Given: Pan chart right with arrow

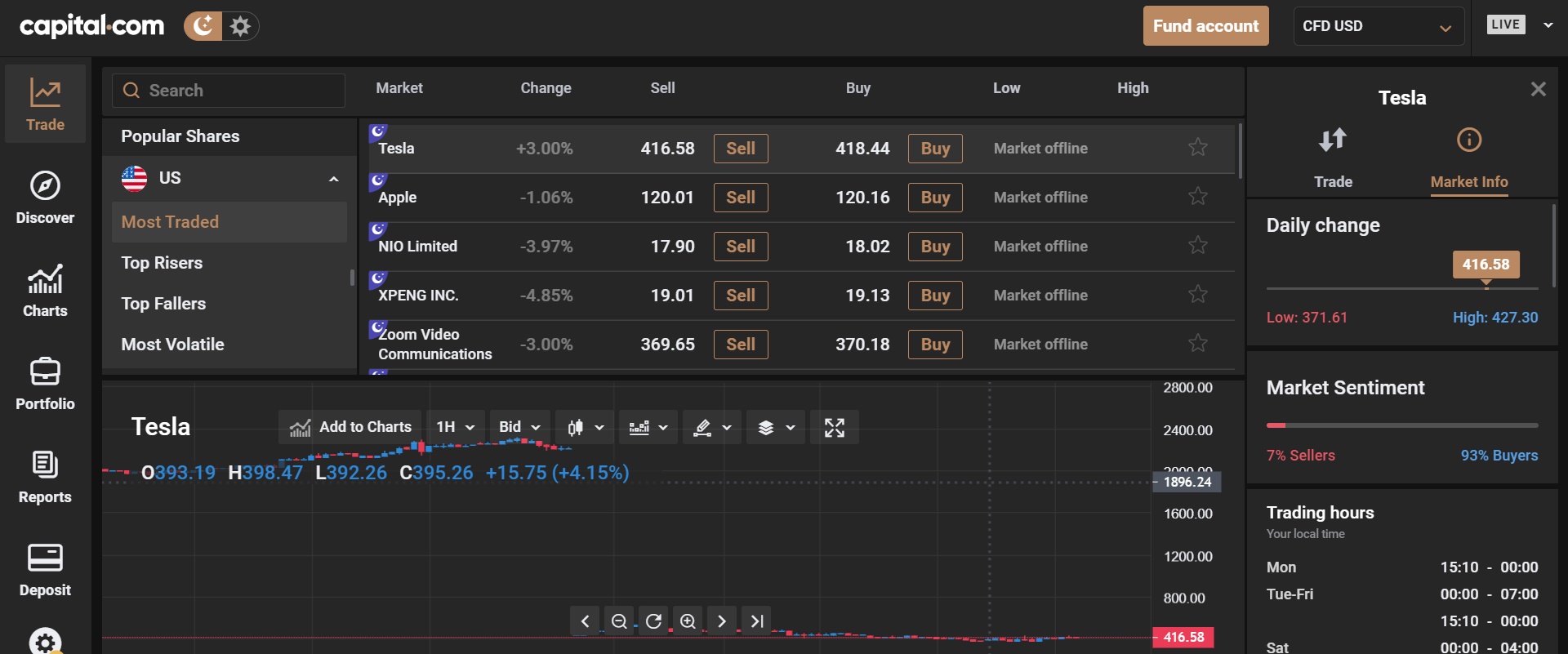Looking at the screenshot, I should (722, 621).
